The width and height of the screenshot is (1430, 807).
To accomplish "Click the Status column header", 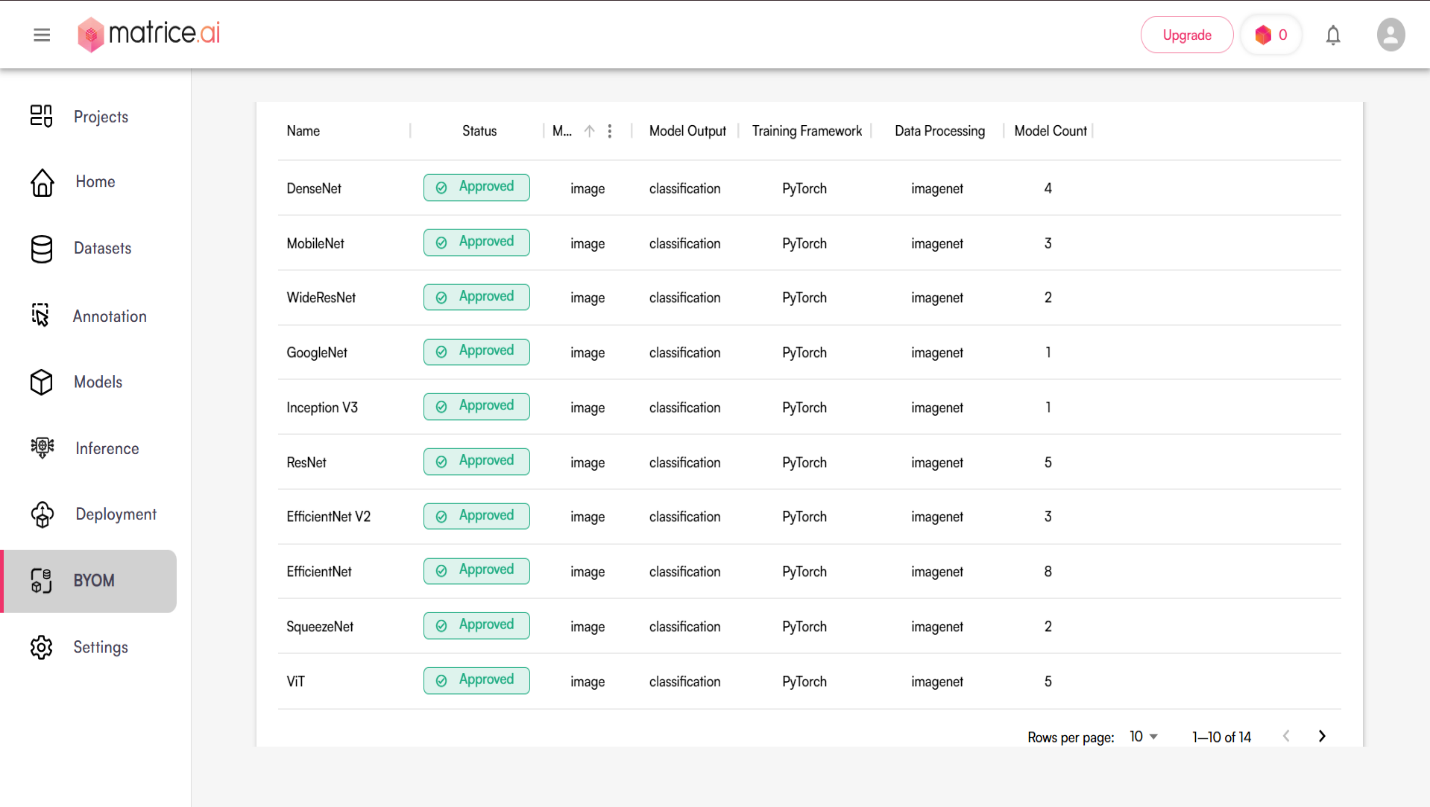I will [479, 131].
